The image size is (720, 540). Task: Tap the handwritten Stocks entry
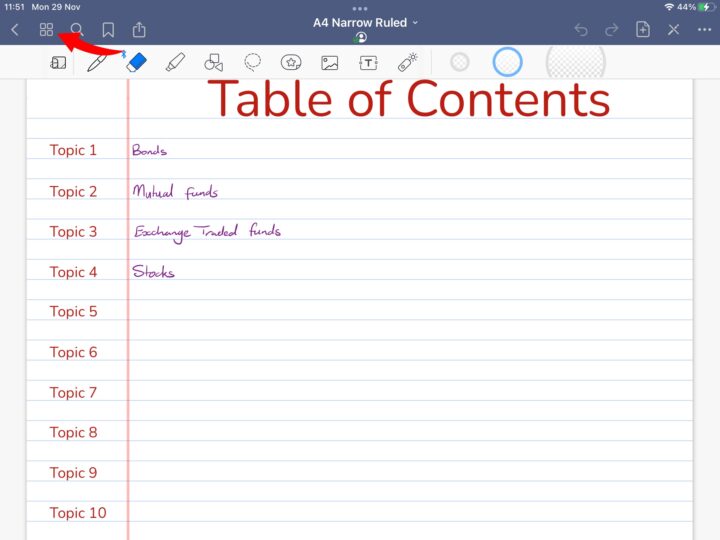tap(153, 271)
